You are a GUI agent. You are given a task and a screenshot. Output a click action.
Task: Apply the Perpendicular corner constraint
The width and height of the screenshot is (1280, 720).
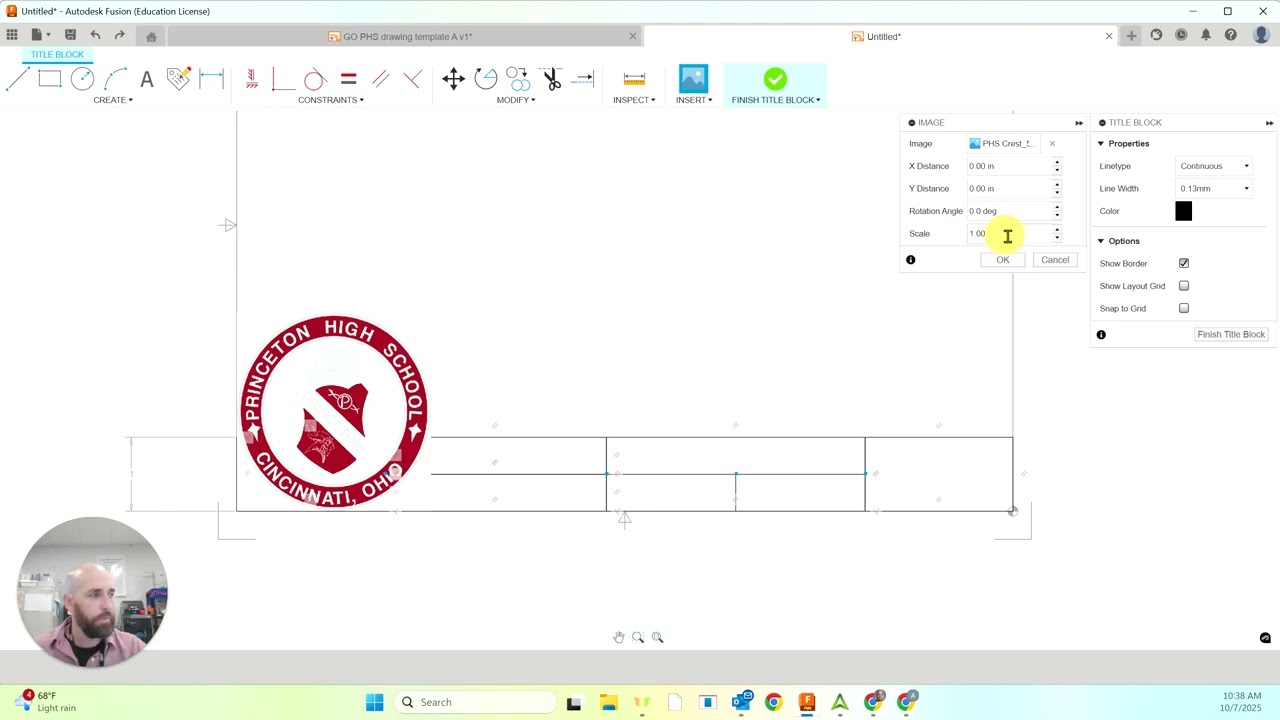(282, 79)
